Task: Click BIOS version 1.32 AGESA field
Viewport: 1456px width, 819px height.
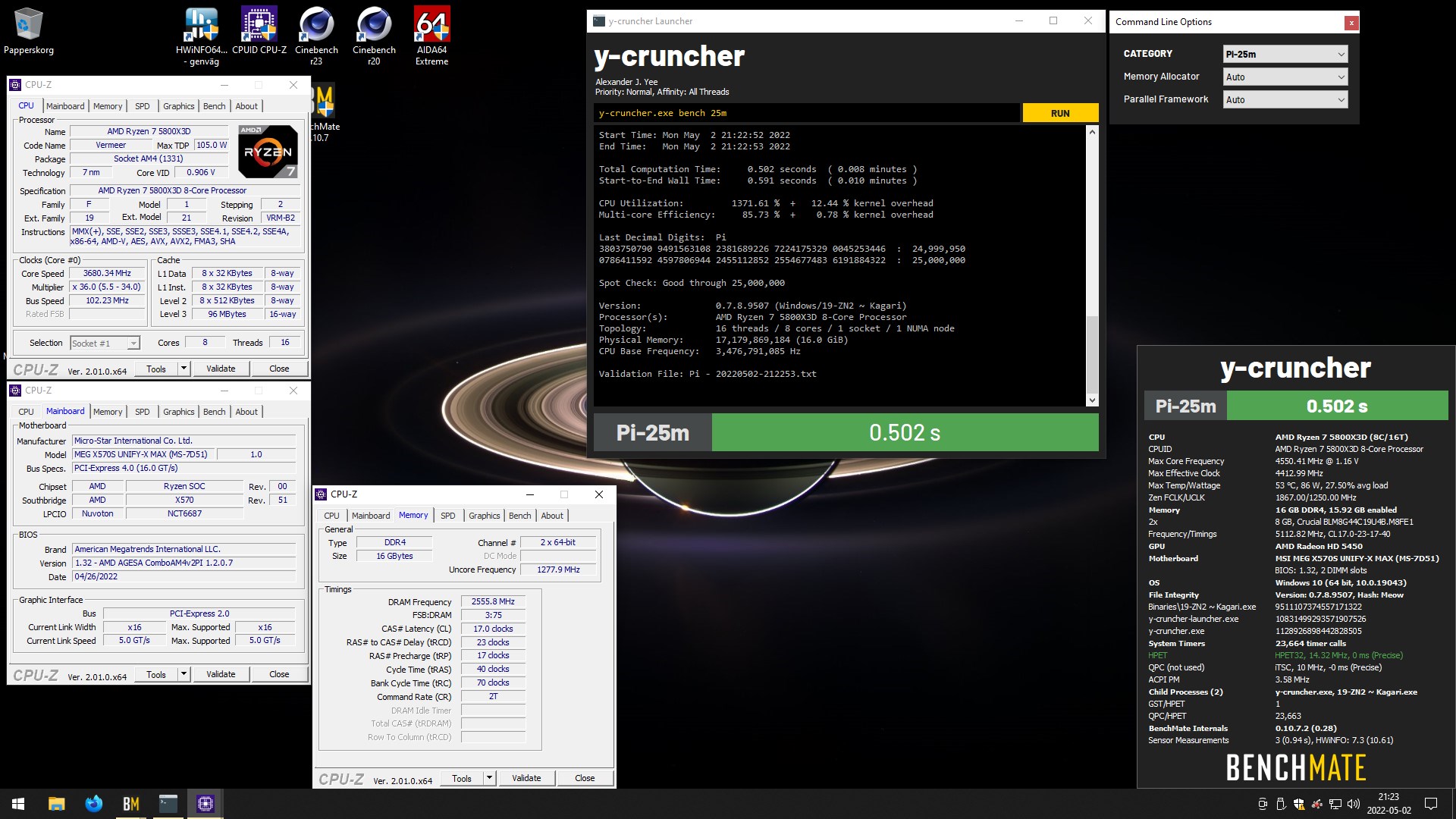Action: pyautogui.click(x=184, y=563)
